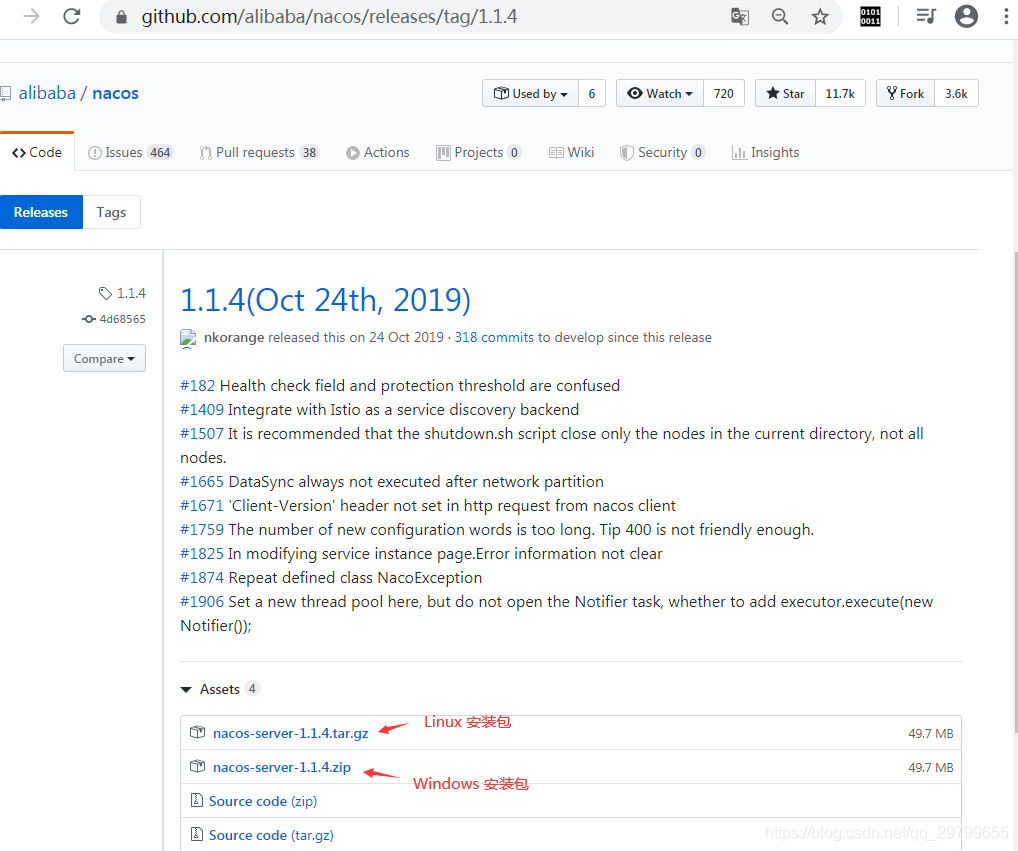Click the padlock site info icon
Screen dimensions: 1018x851
tap(121, 17)
